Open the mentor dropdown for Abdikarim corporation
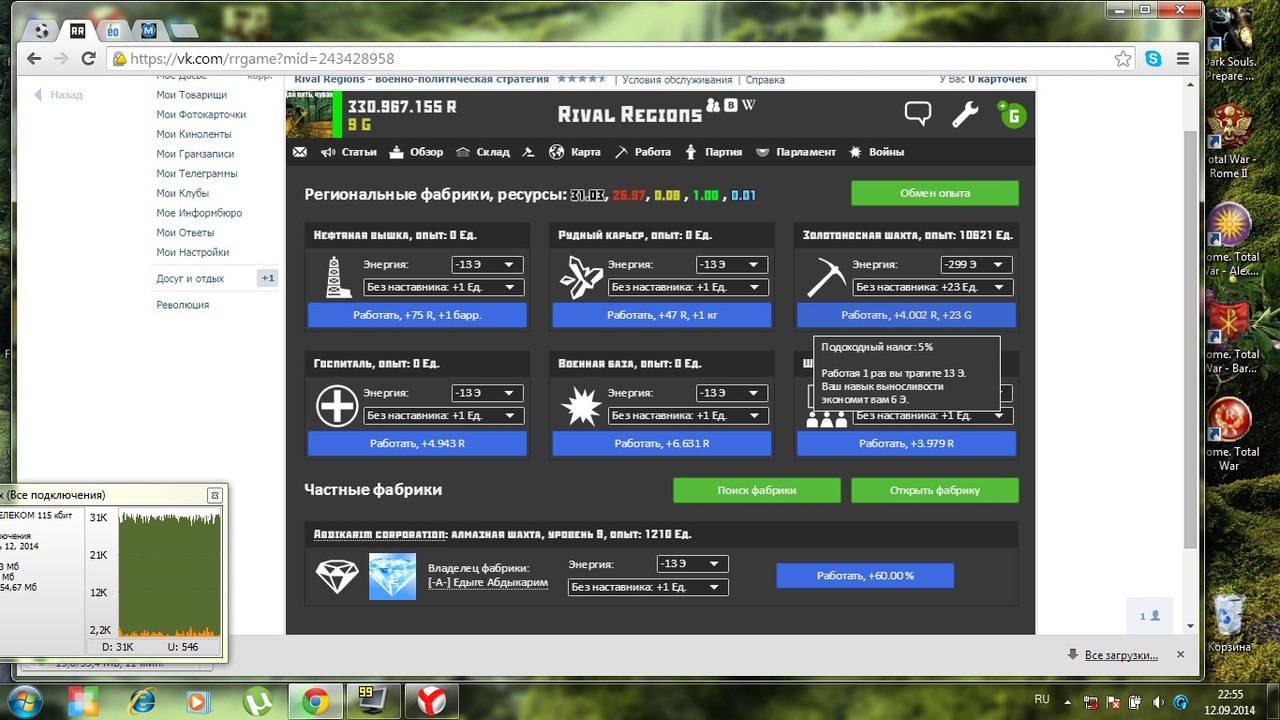Image resolution: width=1280 pixels, height=720 pixels. [x=648, y=587]
